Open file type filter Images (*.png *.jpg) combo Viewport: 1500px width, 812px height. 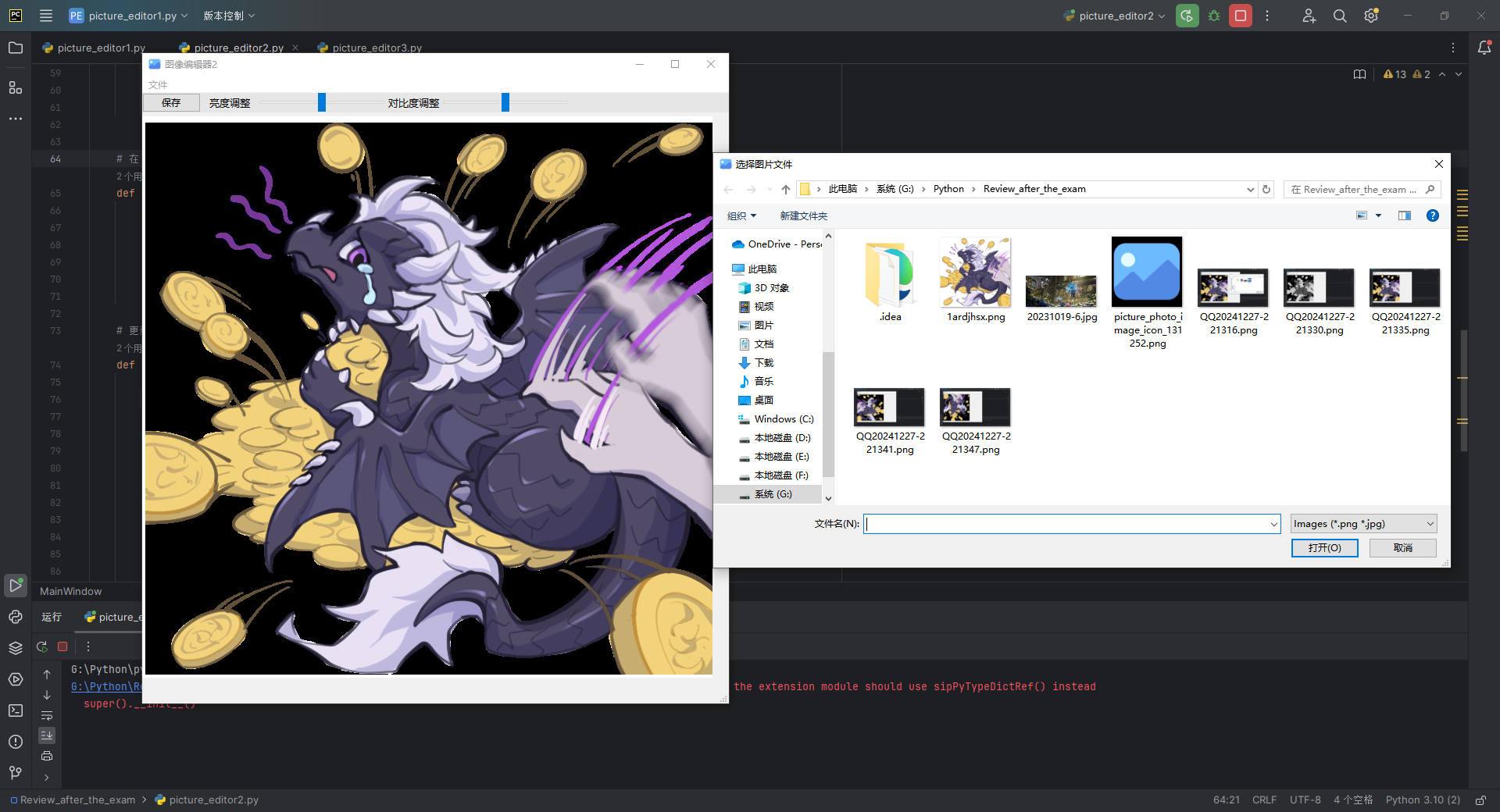click(x=1364, y=524)
